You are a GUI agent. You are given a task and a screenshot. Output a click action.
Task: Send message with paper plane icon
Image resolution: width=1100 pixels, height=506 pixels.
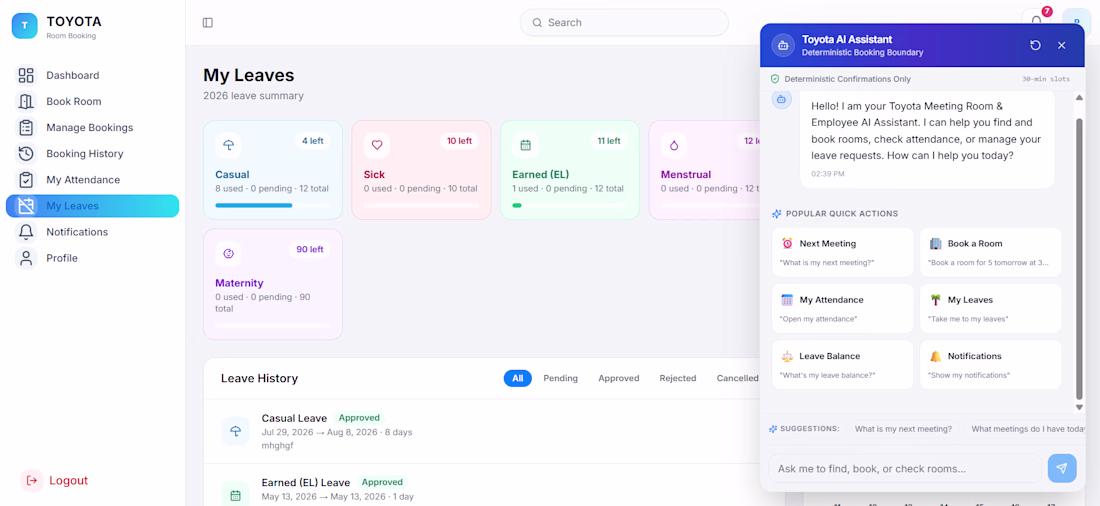pyautogui.click(x=1062, y=468)
